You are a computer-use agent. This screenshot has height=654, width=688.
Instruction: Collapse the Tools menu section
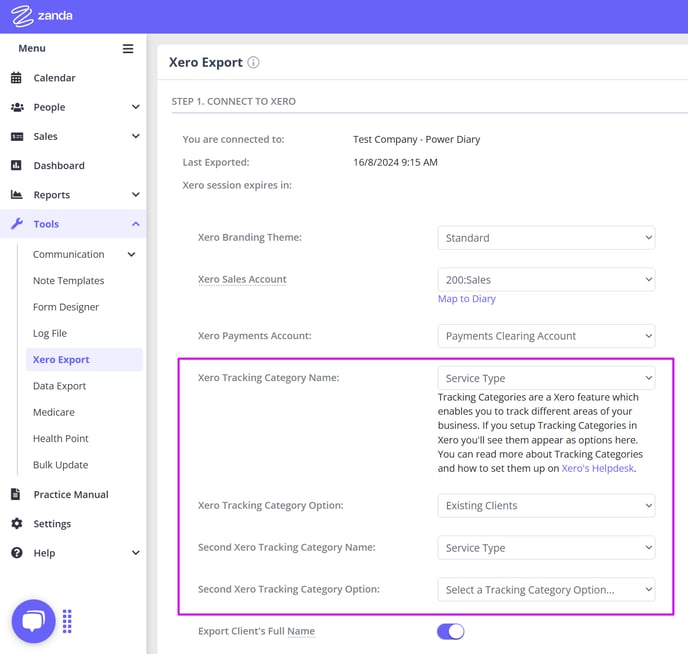coord(136,224)
